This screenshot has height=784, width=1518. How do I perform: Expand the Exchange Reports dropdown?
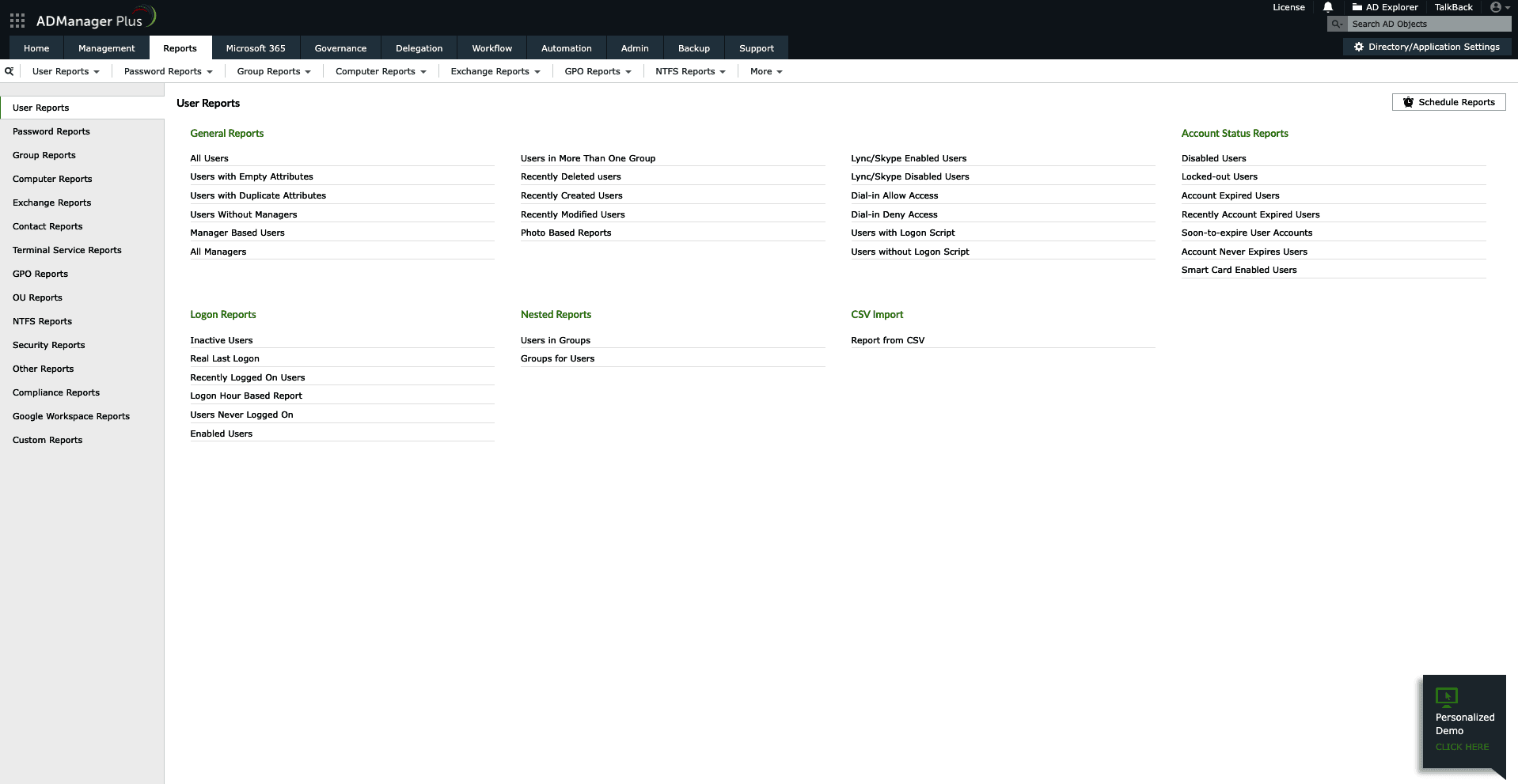pos(494,71)
